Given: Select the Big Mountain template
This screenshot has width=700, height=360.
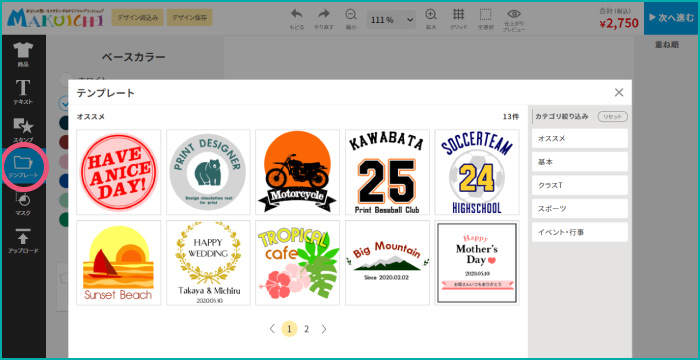Looking at the screenshot, I should (x=387, y=263).
